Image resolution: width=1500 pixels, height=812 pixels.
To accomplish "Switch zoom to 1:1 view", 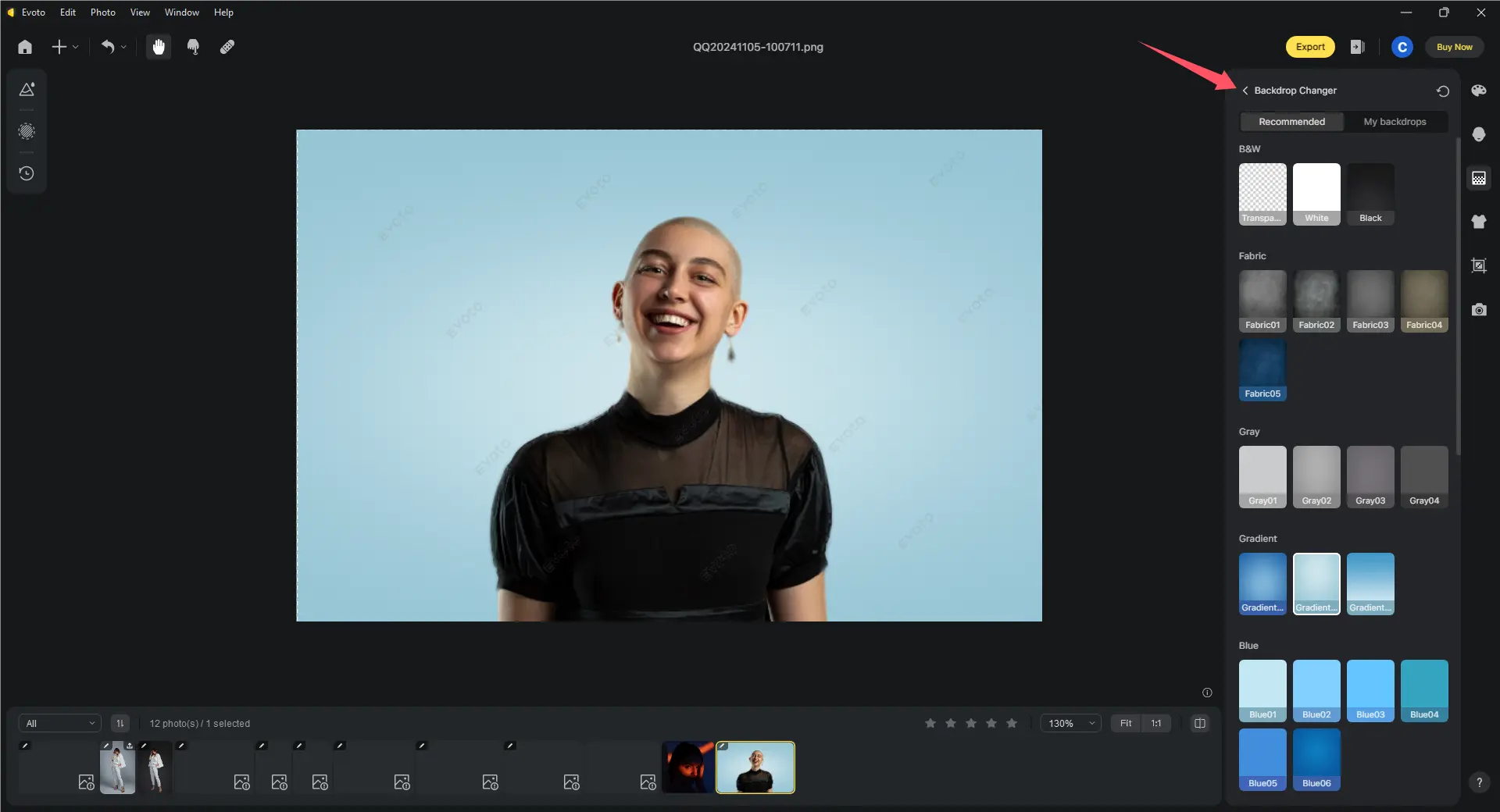I will point(1155,723).
